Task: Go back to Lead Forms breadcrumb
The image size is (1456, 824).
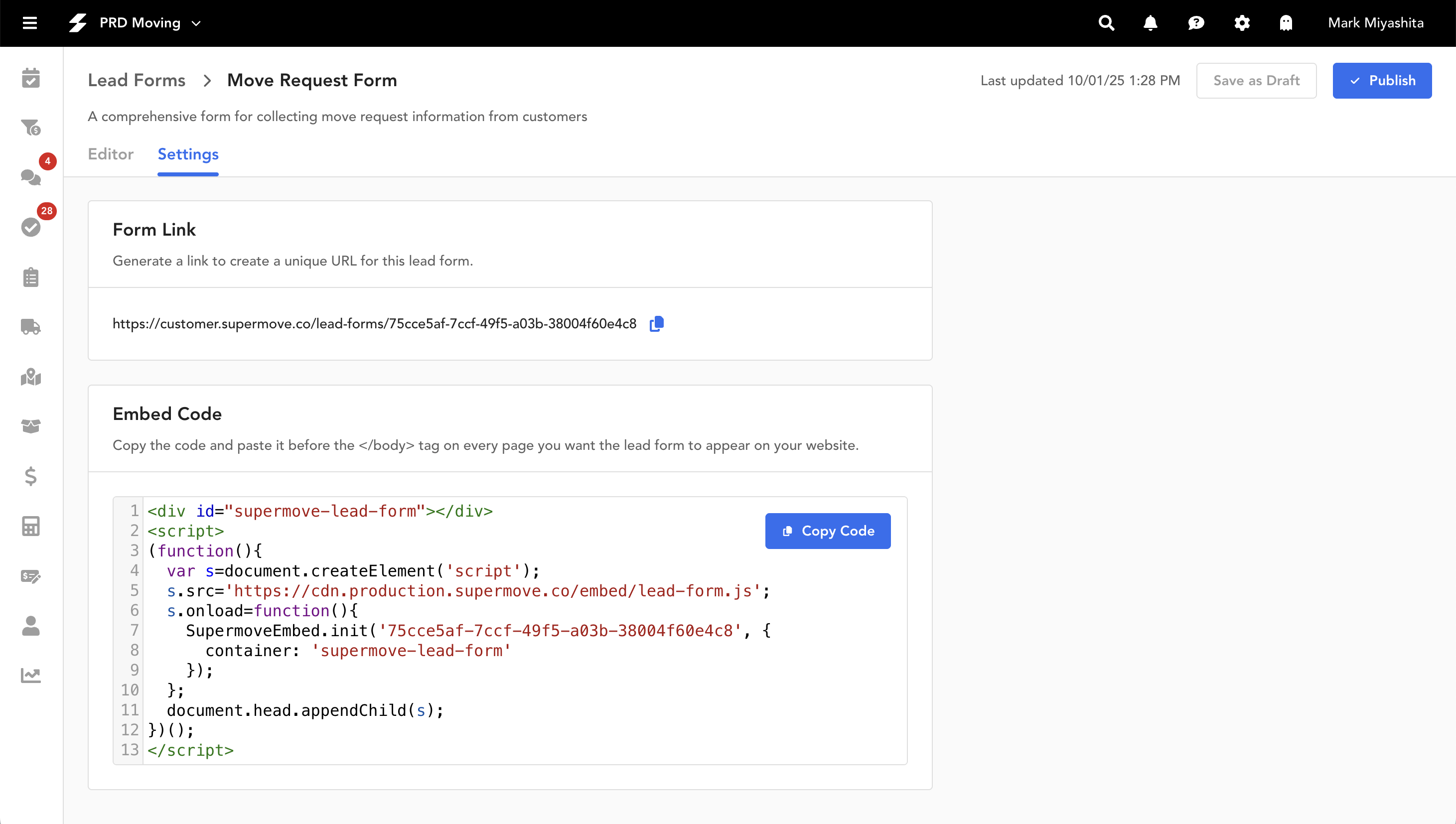Action: pyautogui.click(x=137, y=80)
